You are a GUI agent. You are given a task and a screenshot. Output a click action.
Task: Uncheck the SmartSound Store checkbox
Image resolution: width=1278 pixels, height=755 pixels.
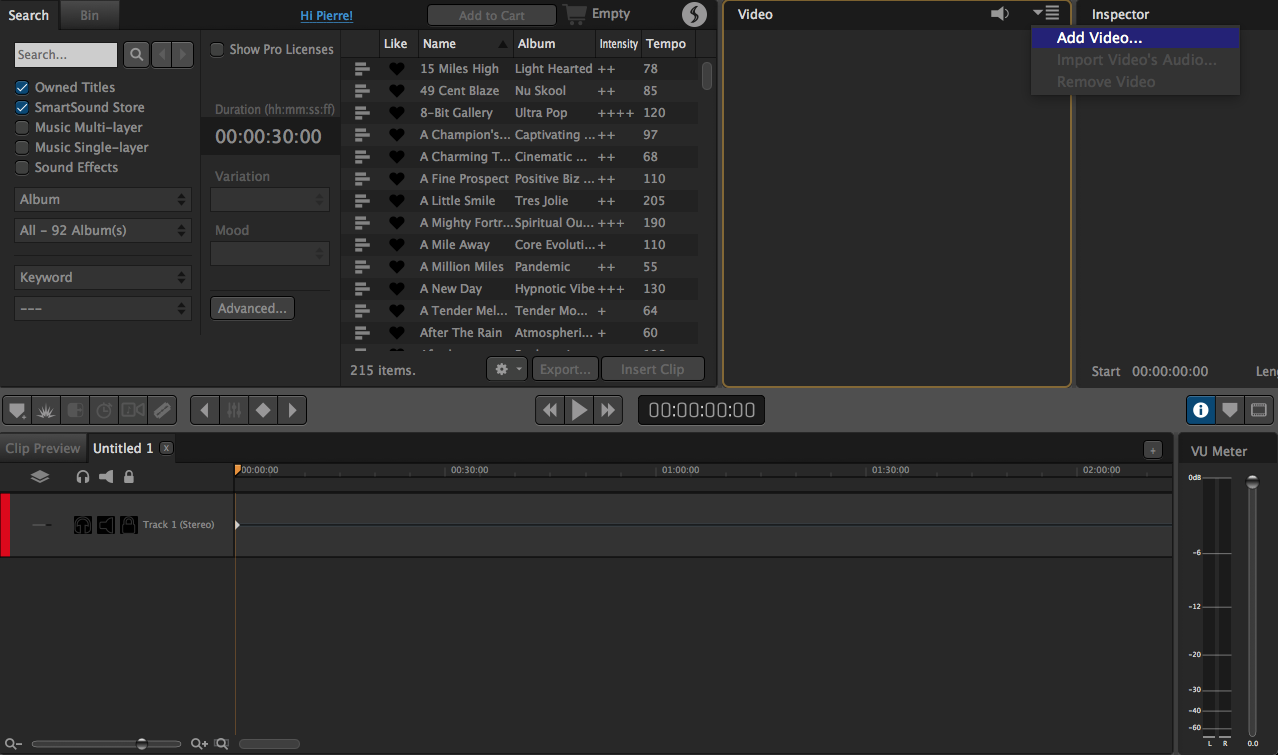pos(22,107)
